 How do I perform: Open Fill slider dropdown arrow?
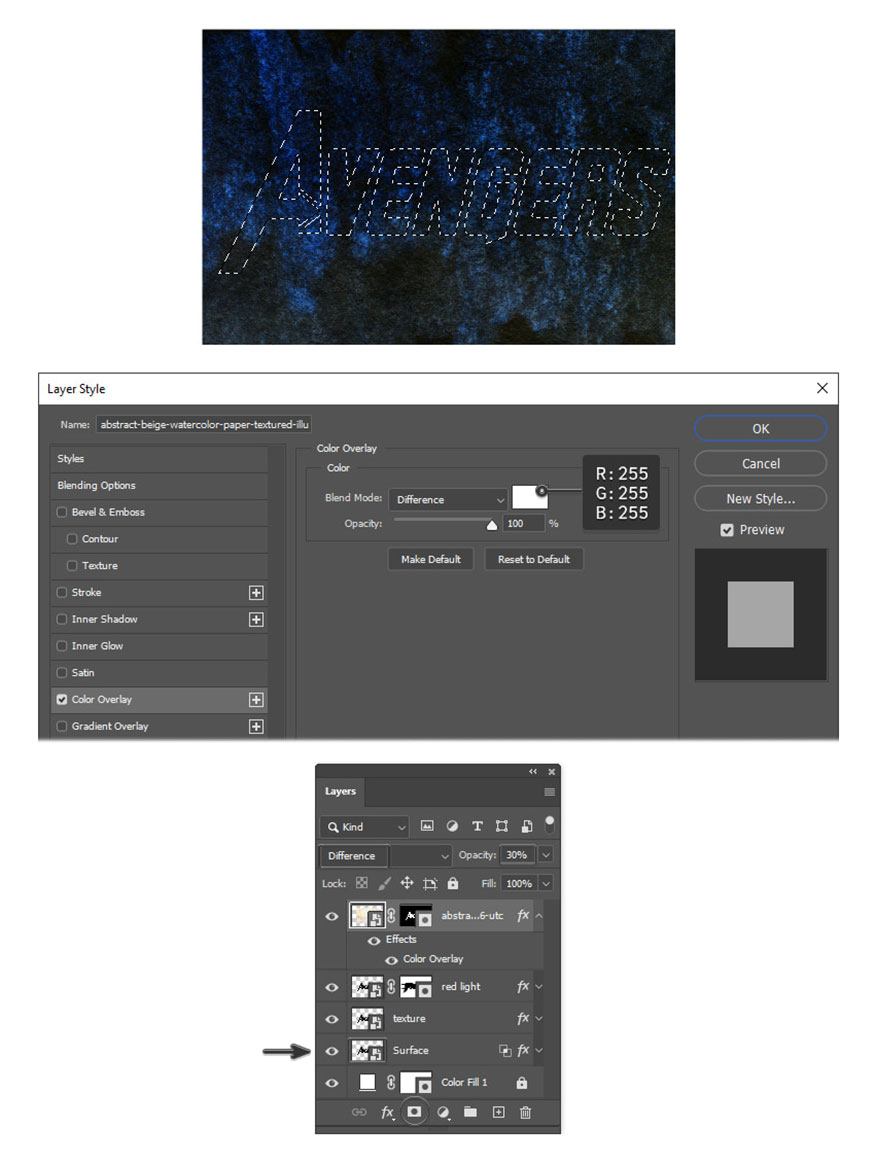546,883
